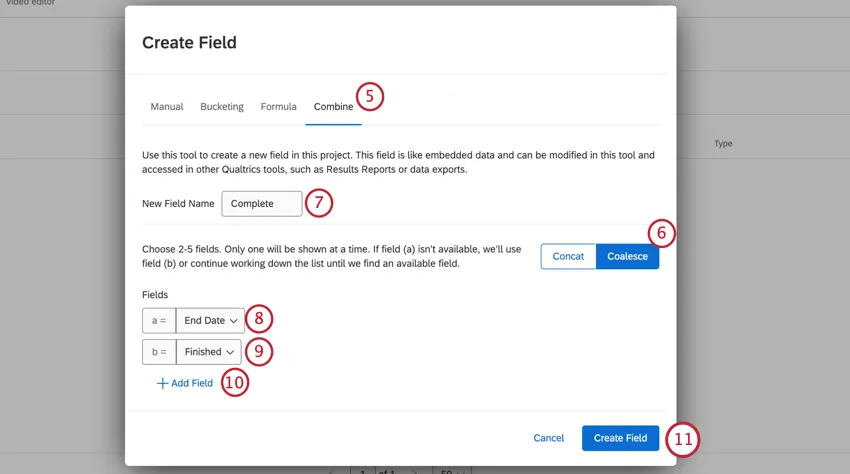This screenshot has height=474, width=850.
Task: Select the Formula tab
Action: pos(278,107)
